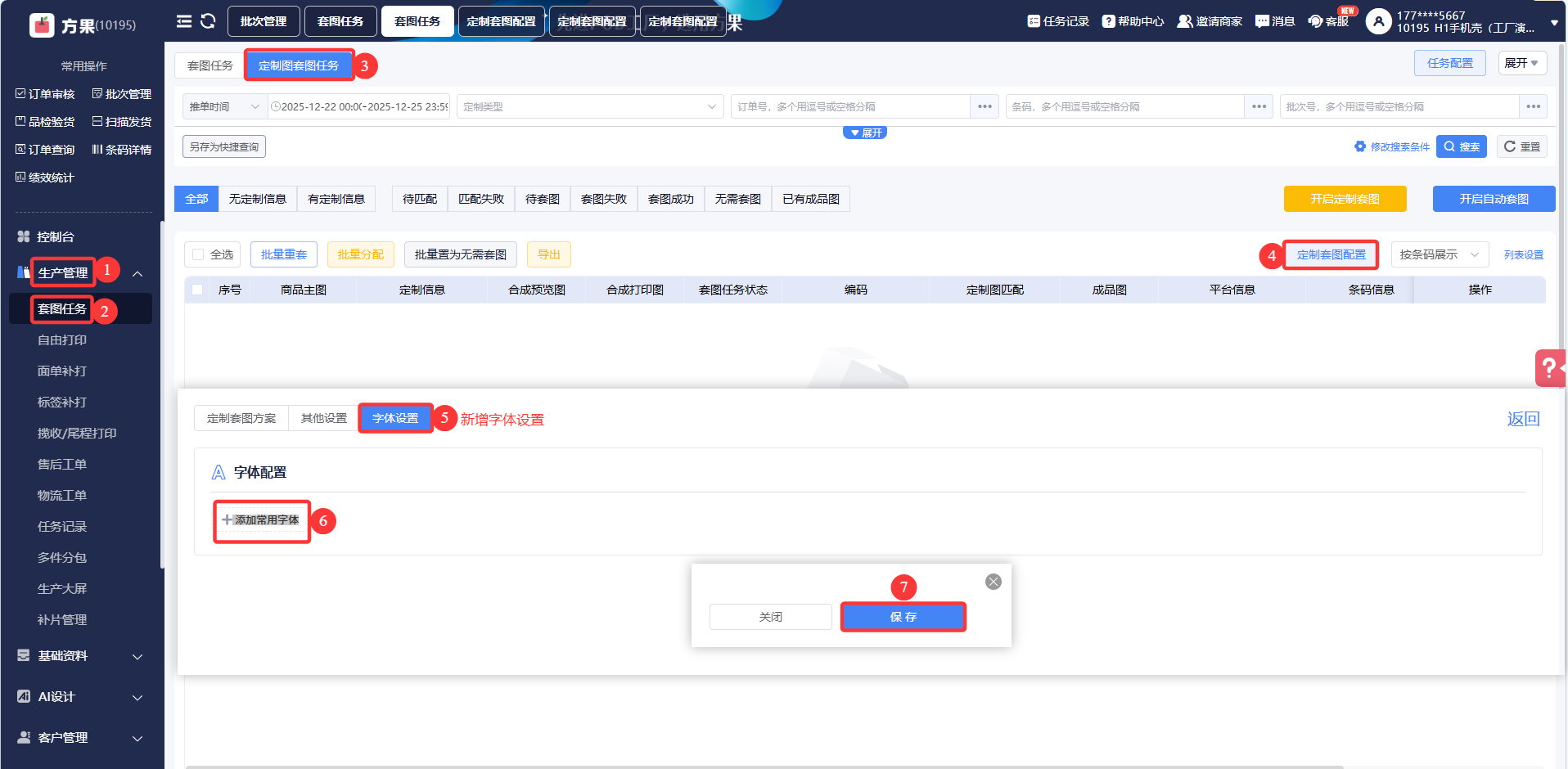Image resolution: width=1568 pixels, height=769 pixels.
Task: Switch to the 定制套图方案 tab
Action: pyautogui.click(x=241, y=418)
